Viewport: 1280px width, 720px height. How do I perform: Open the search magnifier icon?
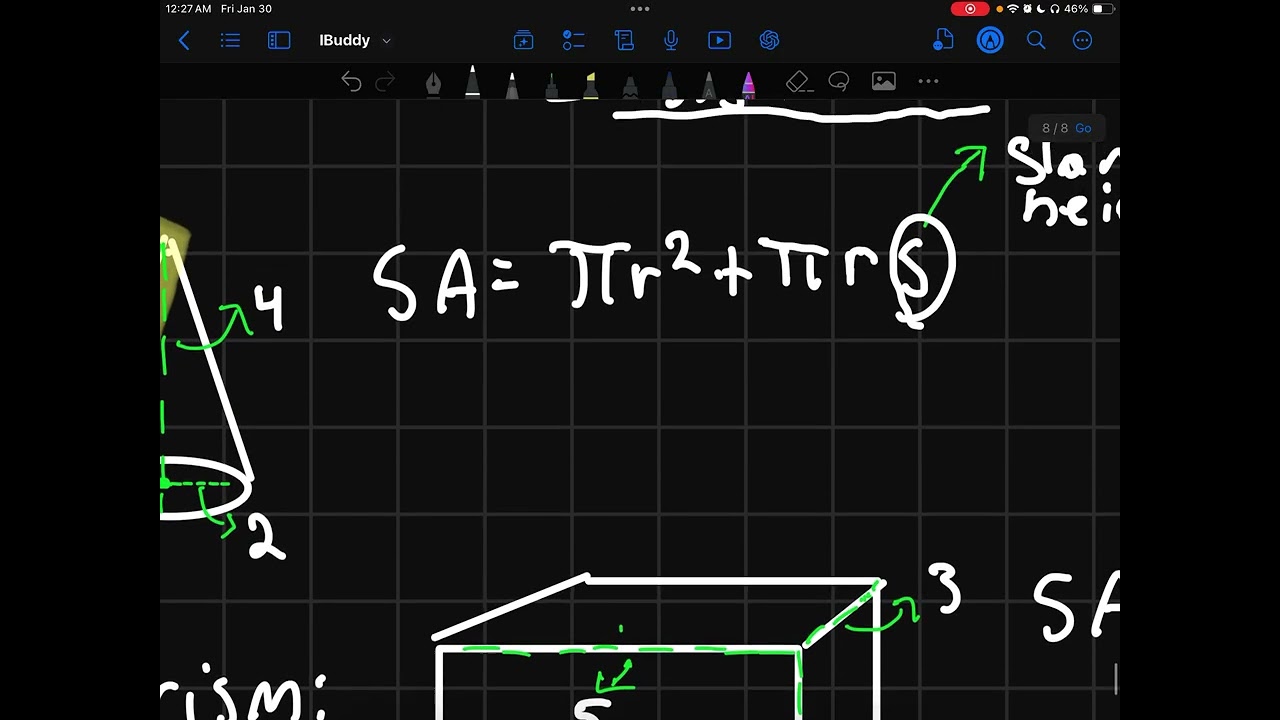(x=1036, y=41)
